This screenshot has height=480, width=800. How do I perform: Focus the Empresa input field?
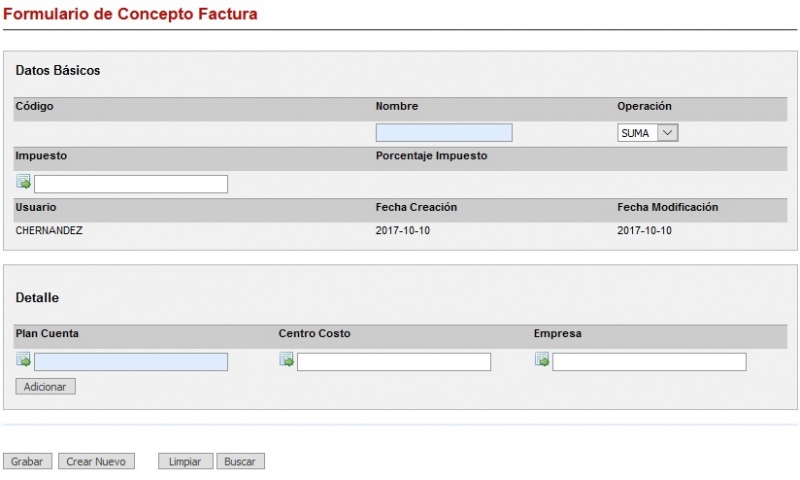pyautogui.click(x=649, y=362)
